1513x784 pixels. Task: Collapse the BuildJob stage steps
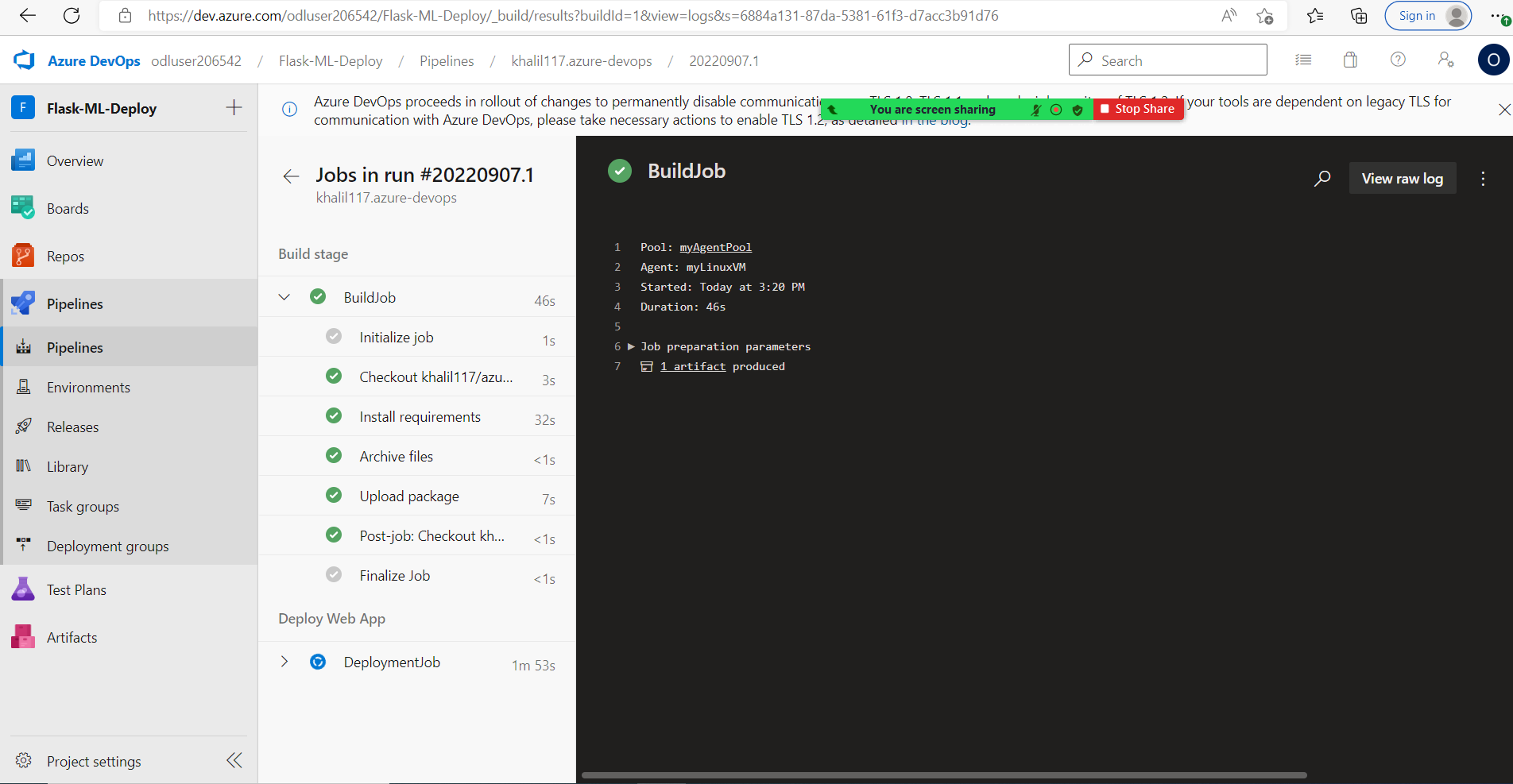[x=284, y=296]
